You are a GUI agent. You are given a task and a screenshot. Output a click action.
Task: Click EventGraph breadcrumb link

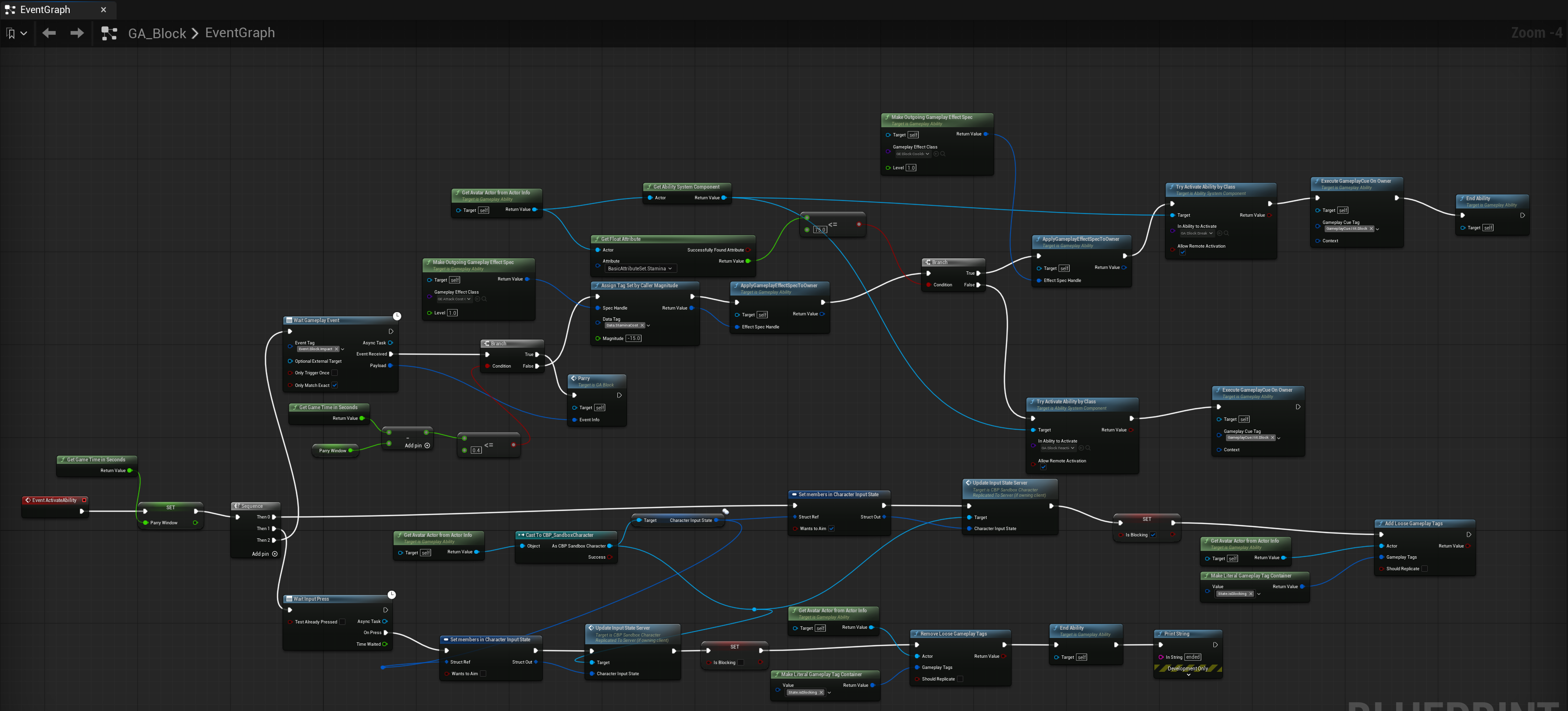pos(240,33)
